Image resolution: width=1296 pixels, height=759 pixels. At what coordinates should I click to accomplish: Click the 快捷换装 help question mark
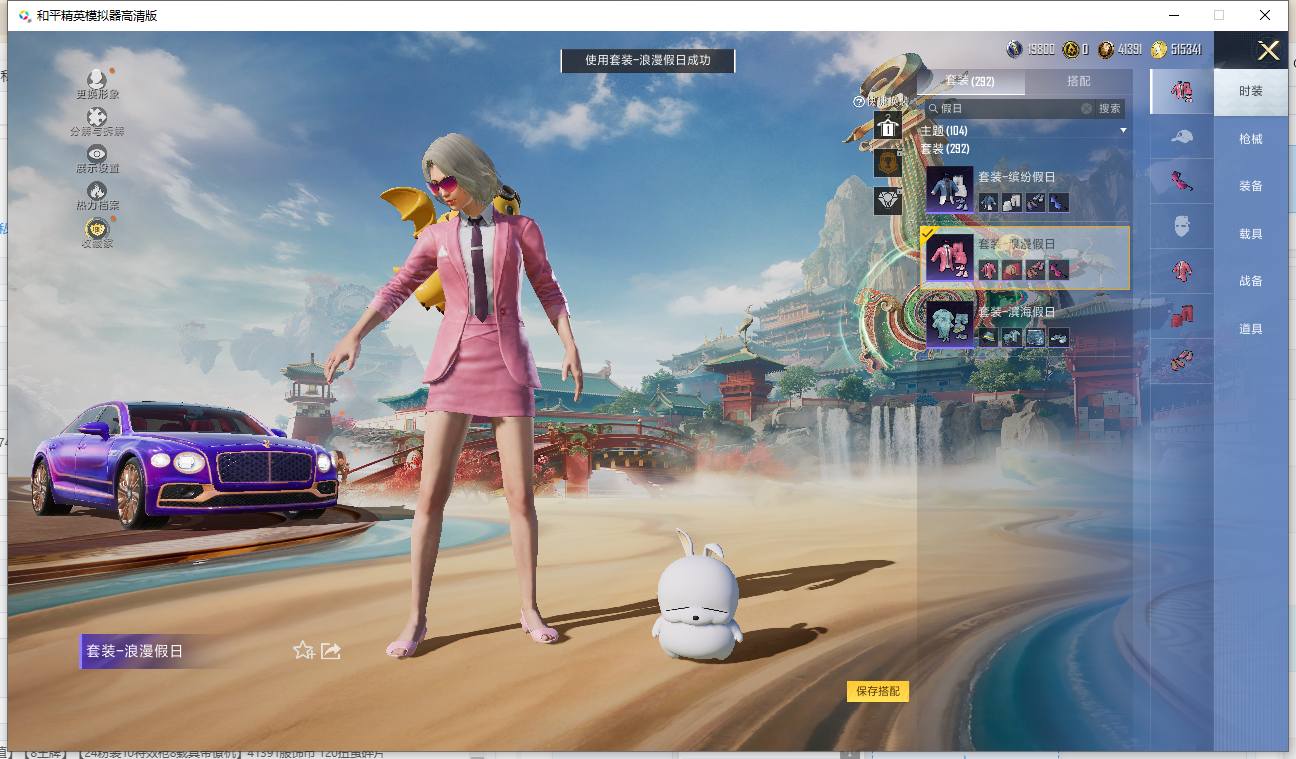pos(858,101)
